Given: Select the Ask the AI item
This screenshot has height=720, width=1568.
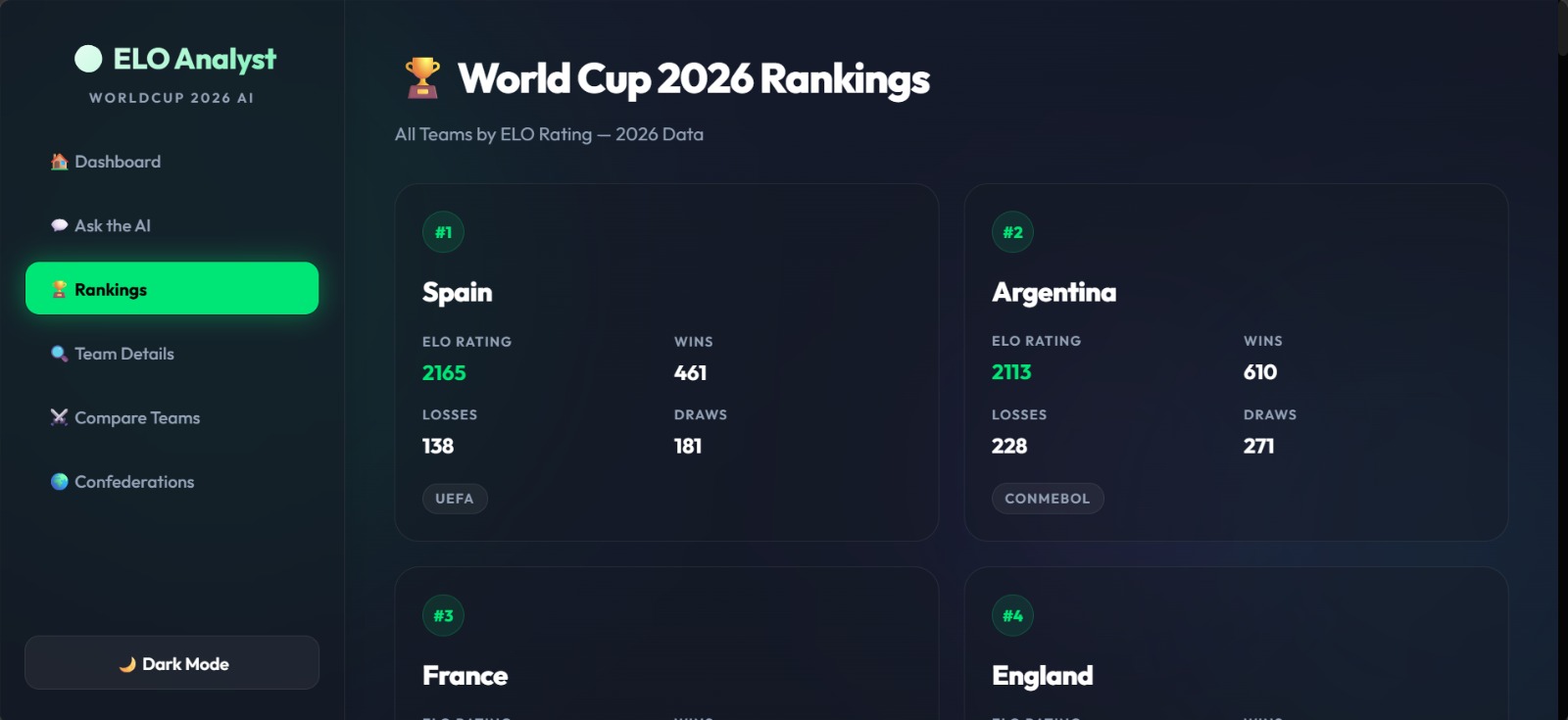Looking at the screenshot, I should [171, 225].
